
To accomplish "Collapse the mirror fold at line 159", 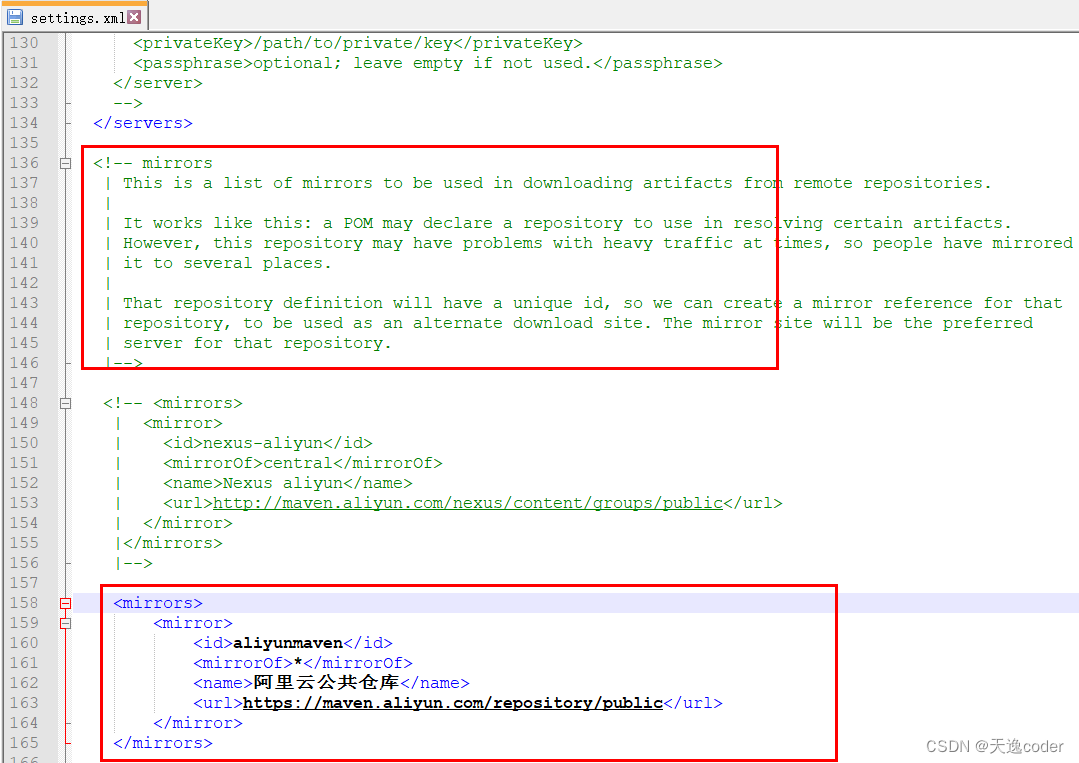I will pyautogui.click(x=65, y=623).
